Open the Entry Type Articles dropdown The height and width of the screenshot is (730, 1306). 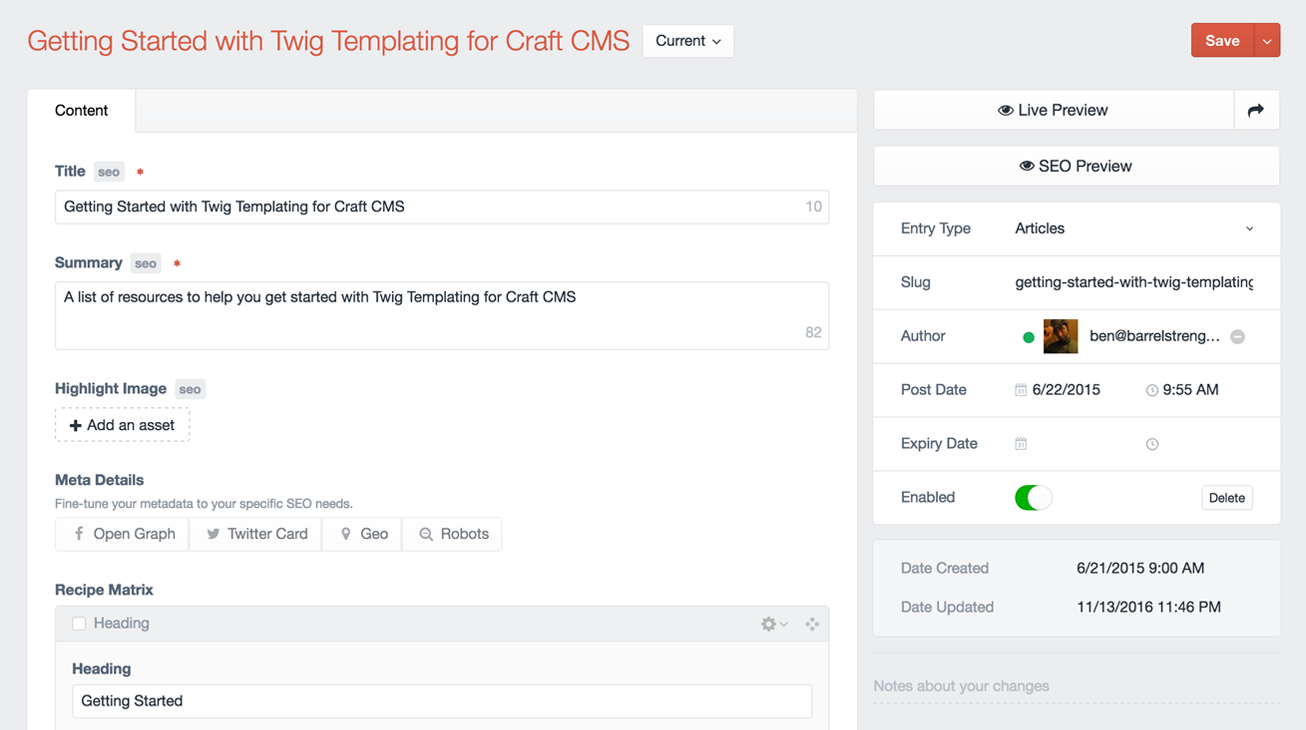pos(1133,229)
